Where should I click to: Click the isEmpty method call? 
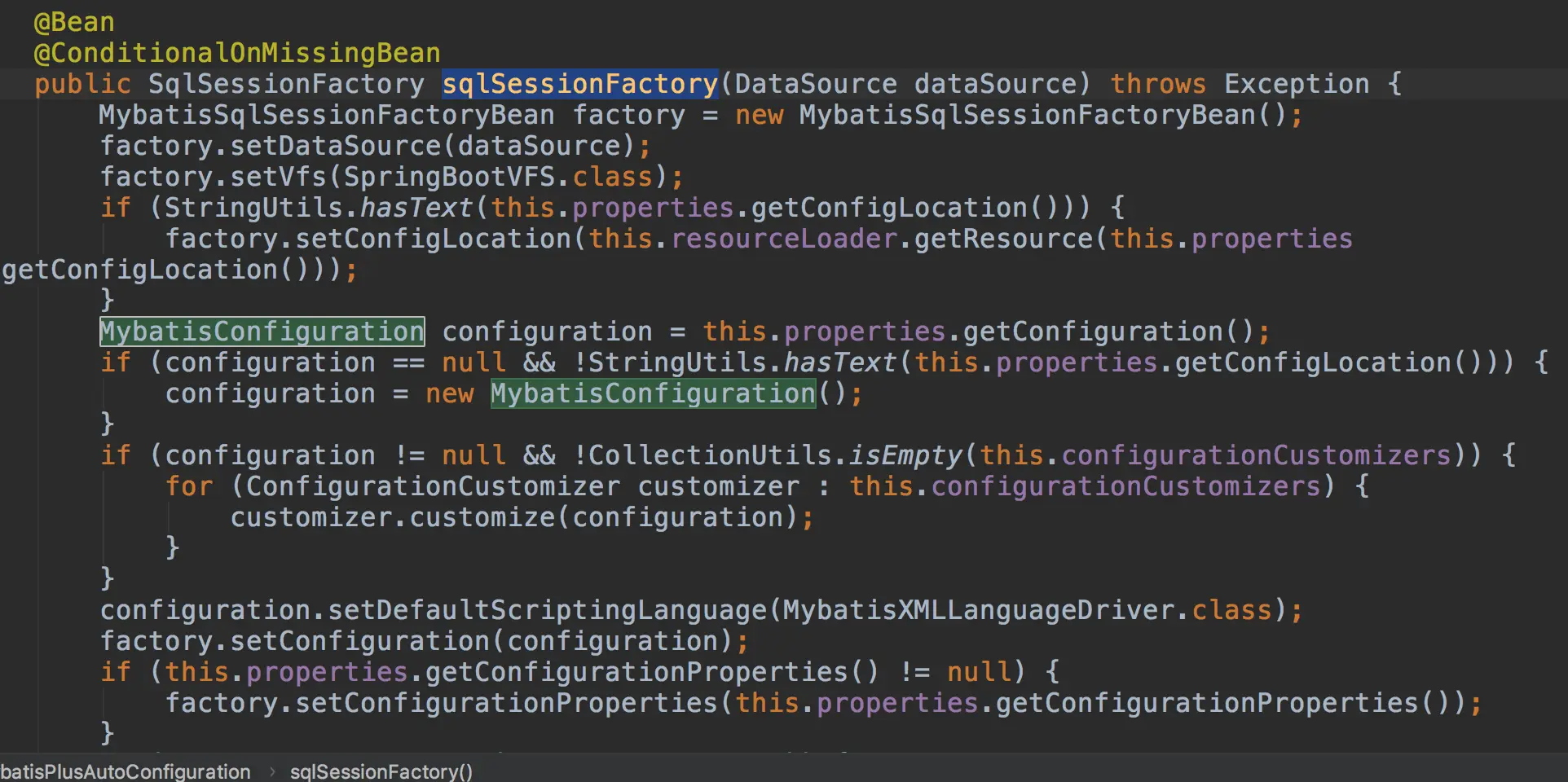pyautogui.click(x=905, y=455)
